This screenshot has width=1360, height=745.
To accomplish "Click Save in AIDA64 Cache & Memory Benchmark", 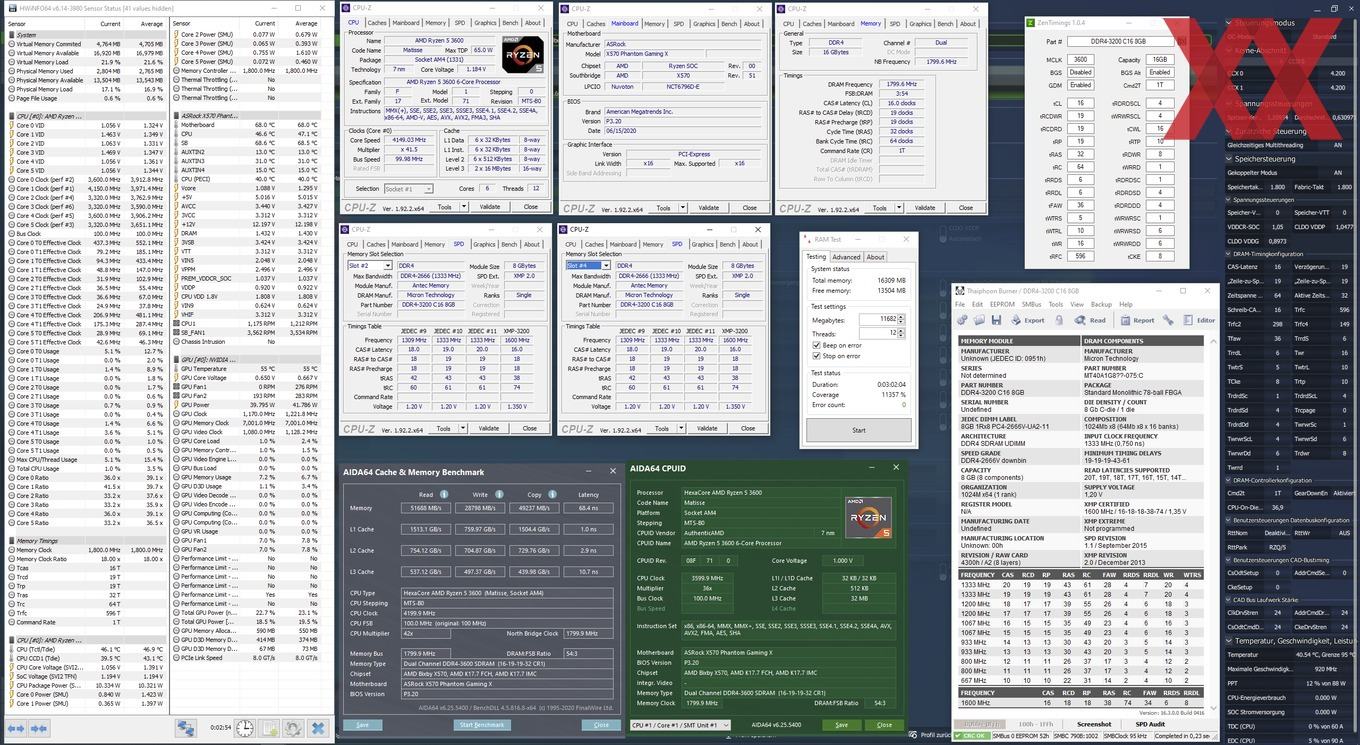I will tap(362, 725).
